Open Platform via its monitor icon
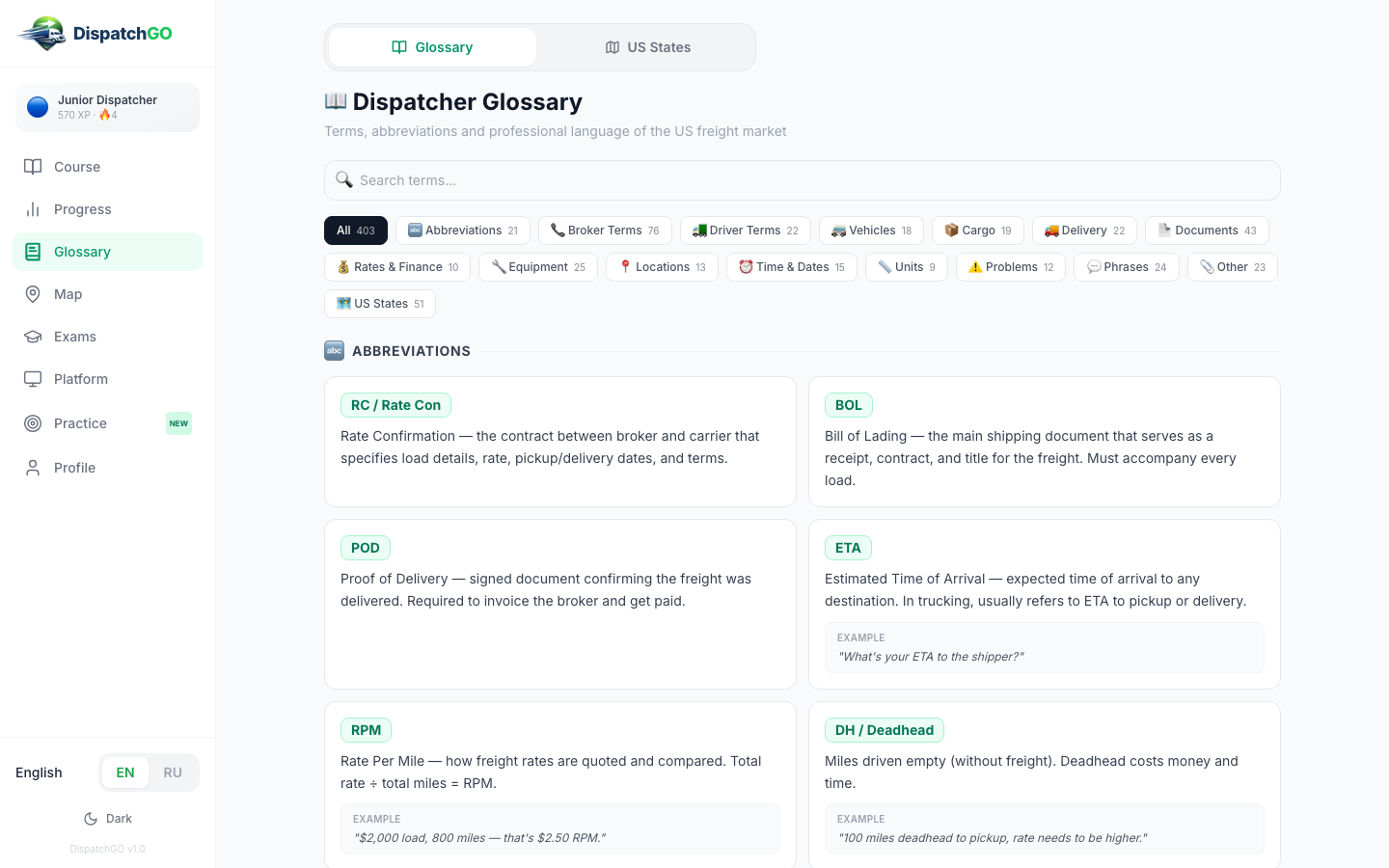 (33, 379)
